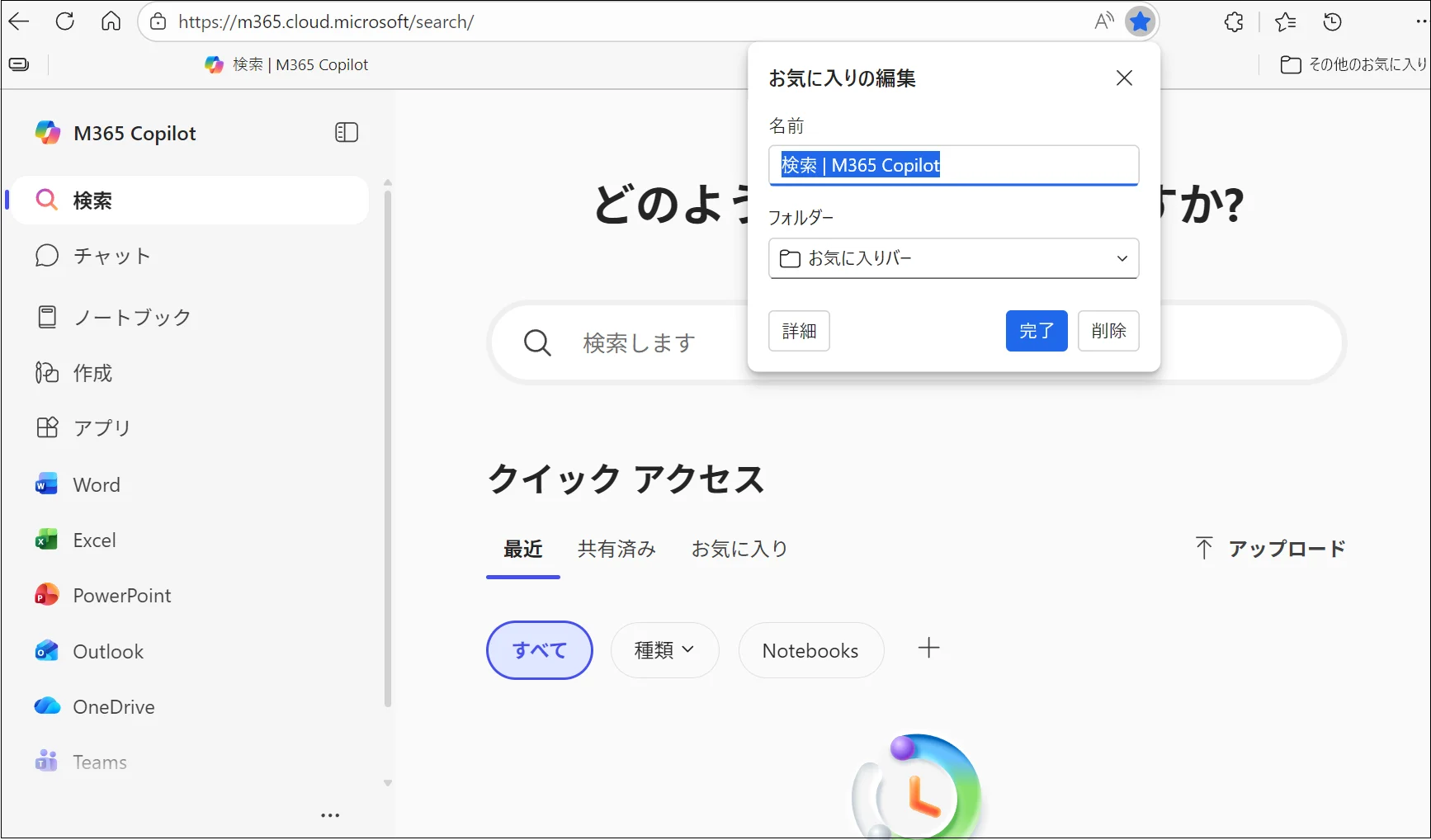Open PowerPoint in the sidebar
The height and width of the screenshot is (840, 1431).
click(121, 596)
